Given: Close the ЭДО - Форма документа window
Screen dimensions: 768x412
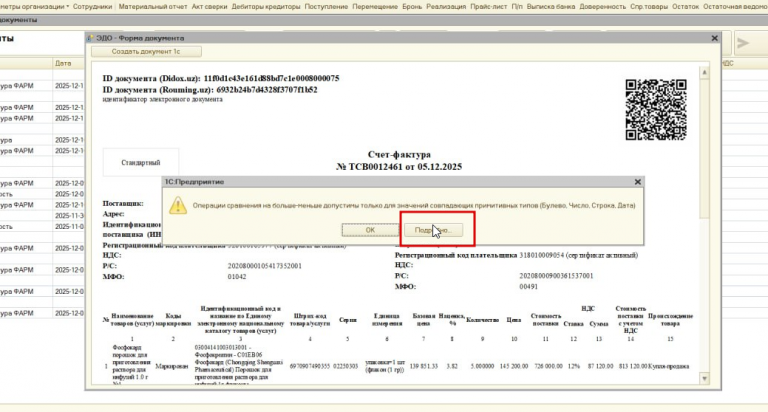Looking at the screenshot, I should tap(714, 38).
